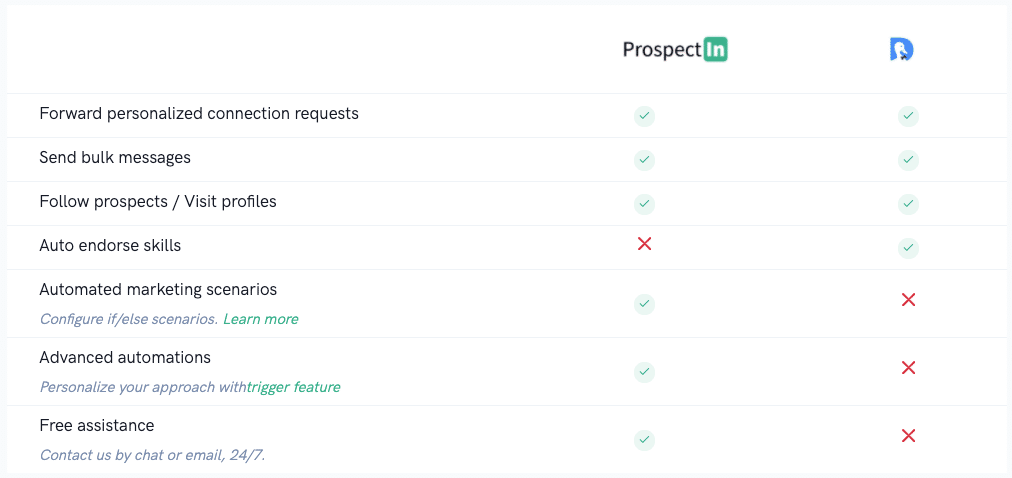The image size is (1012, 478).
Task: Click the ProspectIn checkmark for free assistance
Action: (644, 440)
